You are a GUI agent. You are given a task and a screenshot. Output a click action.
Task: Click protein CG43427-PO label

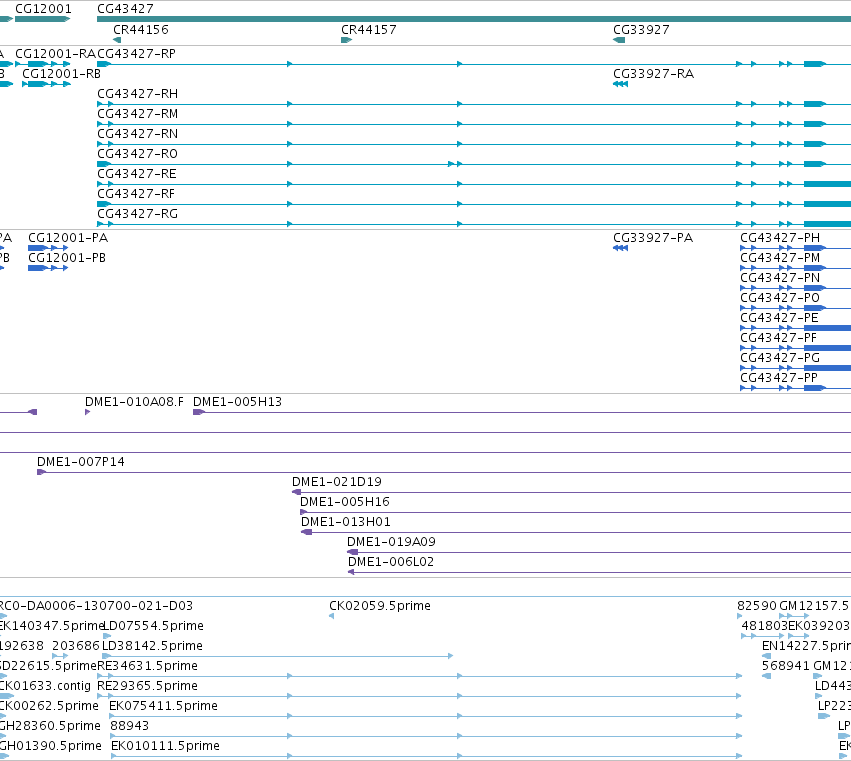tap(780, 298)
